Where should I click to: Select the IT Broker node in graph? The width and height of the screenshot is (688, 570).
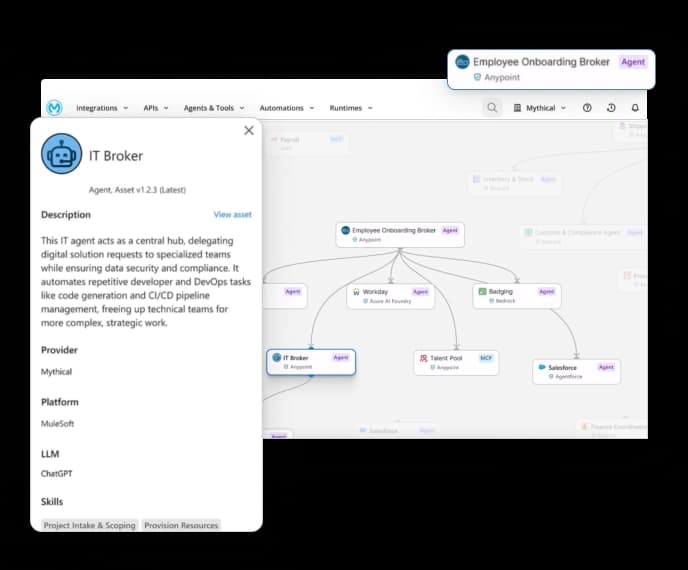point(311,362)
